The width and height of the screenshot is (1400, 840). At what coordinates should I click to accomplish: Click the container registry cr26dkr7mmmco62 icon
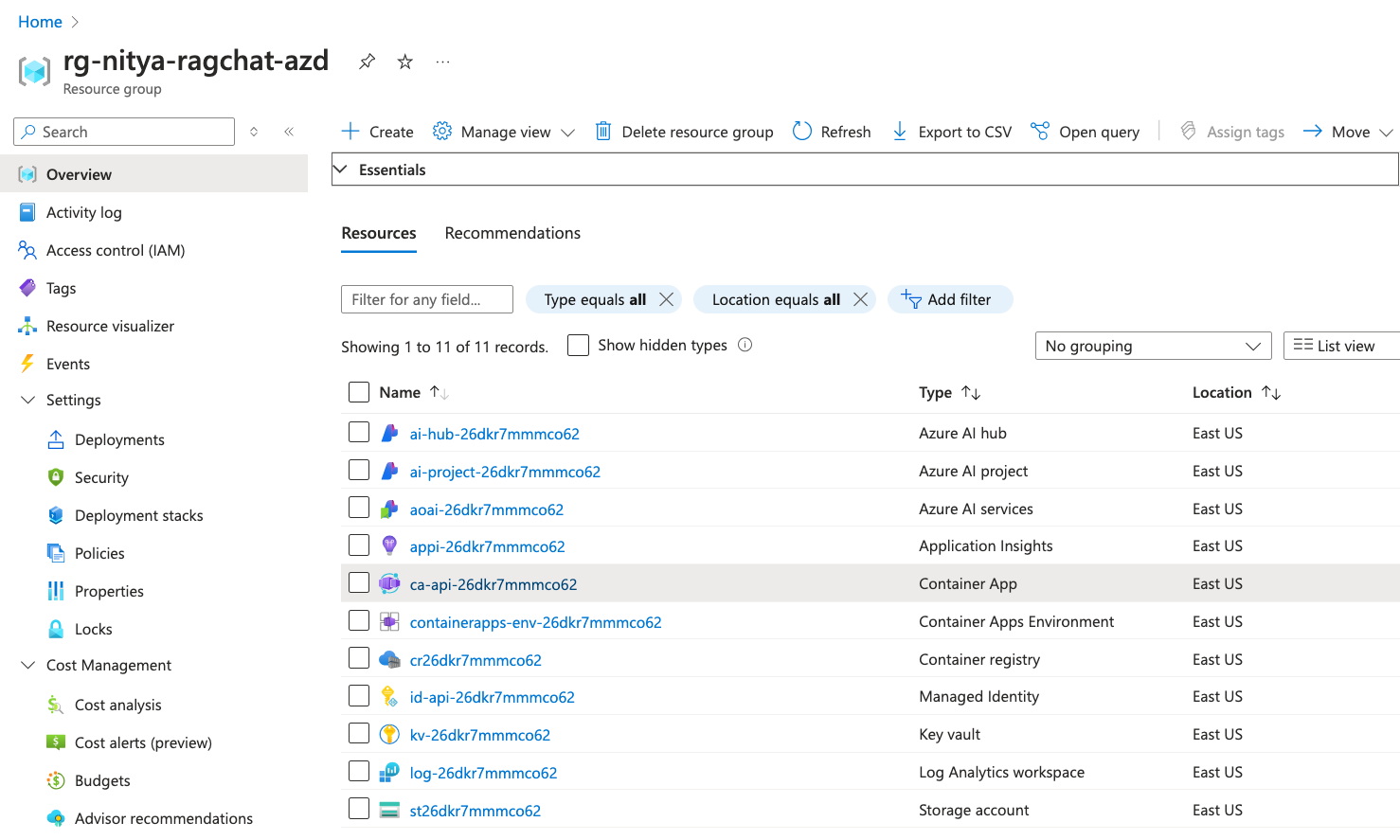tap(389, 659)
